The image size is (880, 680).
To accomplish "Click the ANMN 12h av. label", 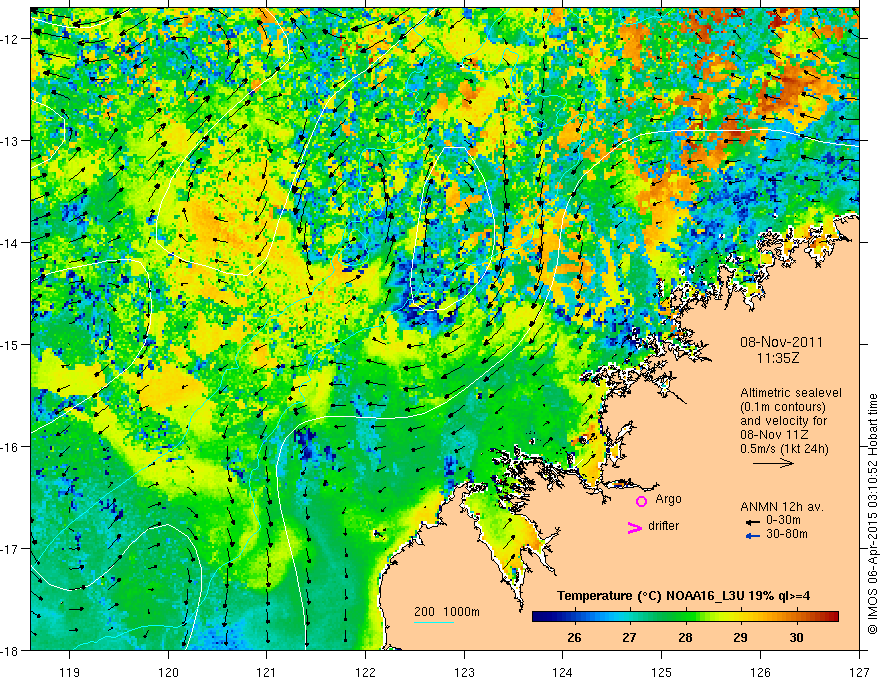I will 782,507.
